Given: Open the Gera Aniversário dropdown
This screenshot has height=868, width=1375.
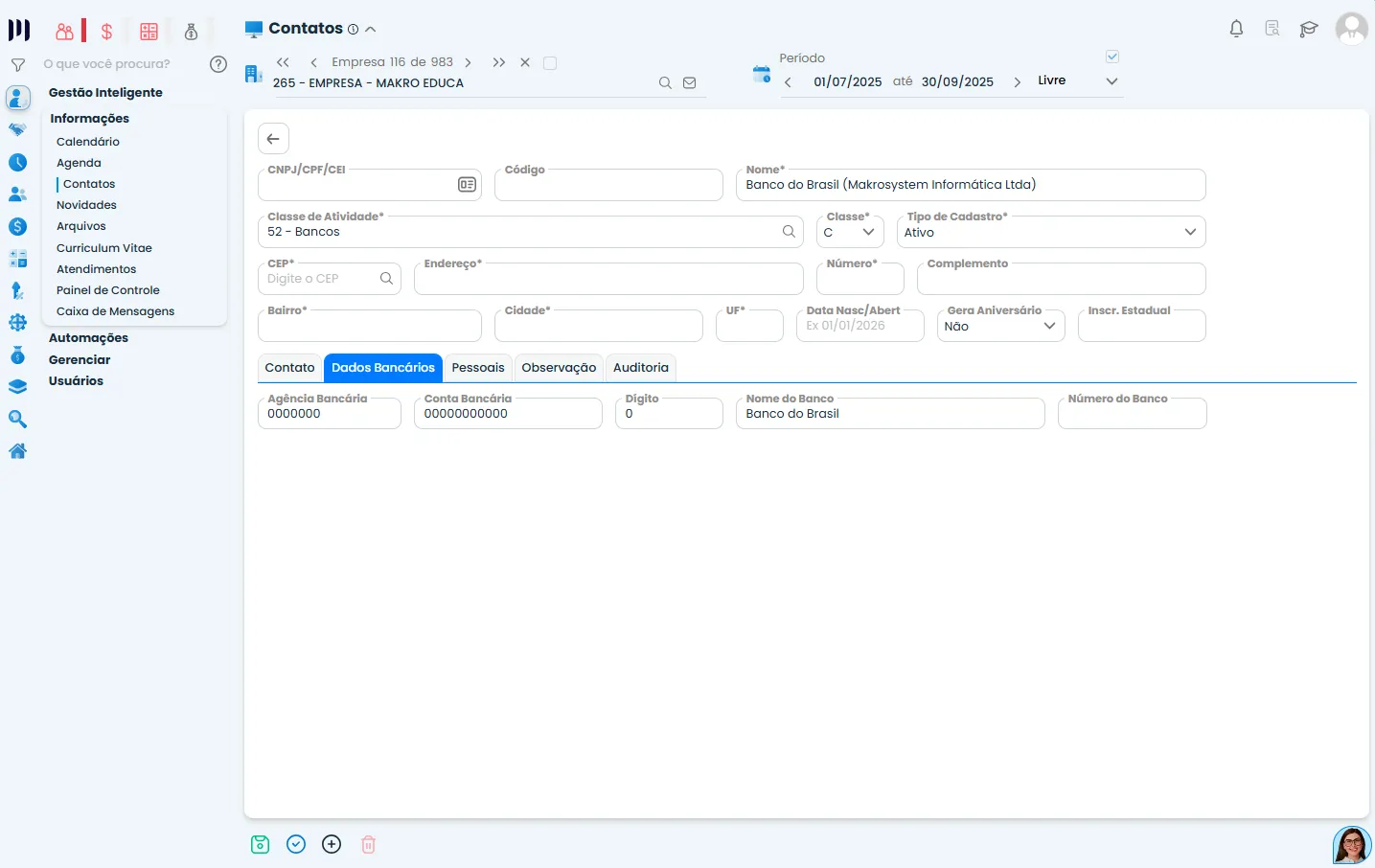Looking at the screenshot, I should (x=1000, y=326).
